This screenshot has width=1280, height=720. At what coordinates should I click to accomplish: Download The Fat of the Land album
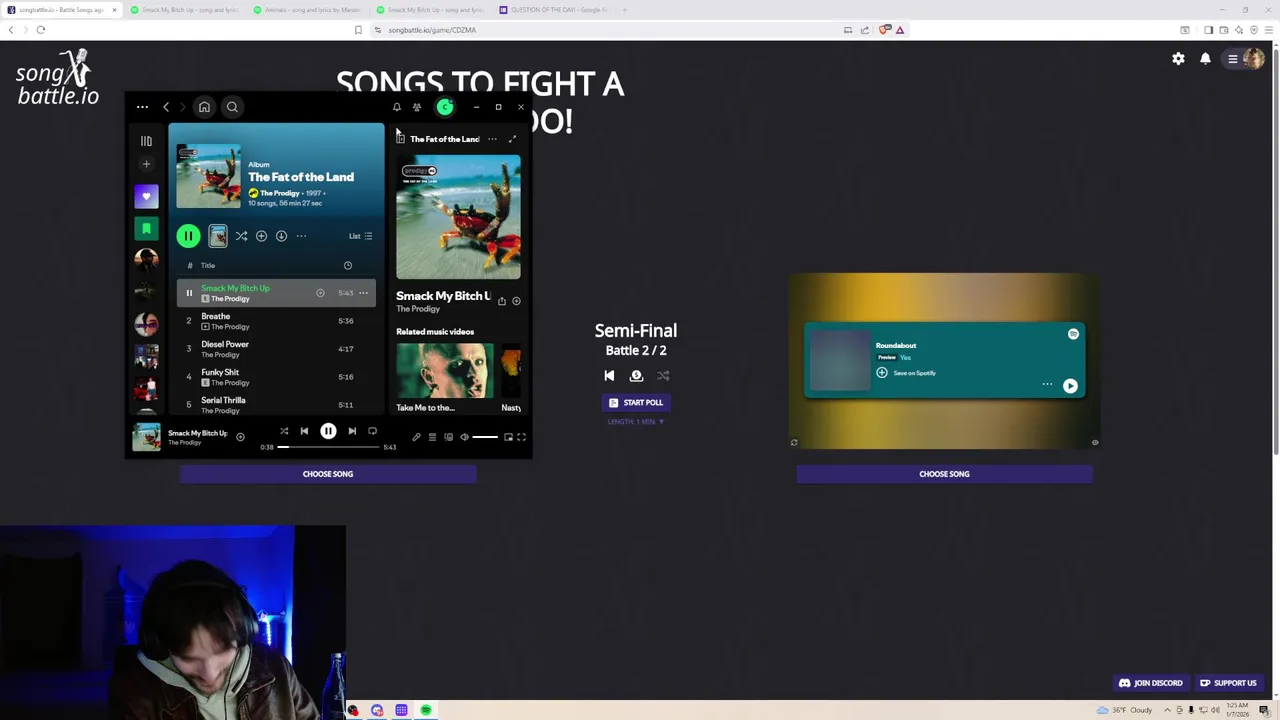tap(281, 236)
